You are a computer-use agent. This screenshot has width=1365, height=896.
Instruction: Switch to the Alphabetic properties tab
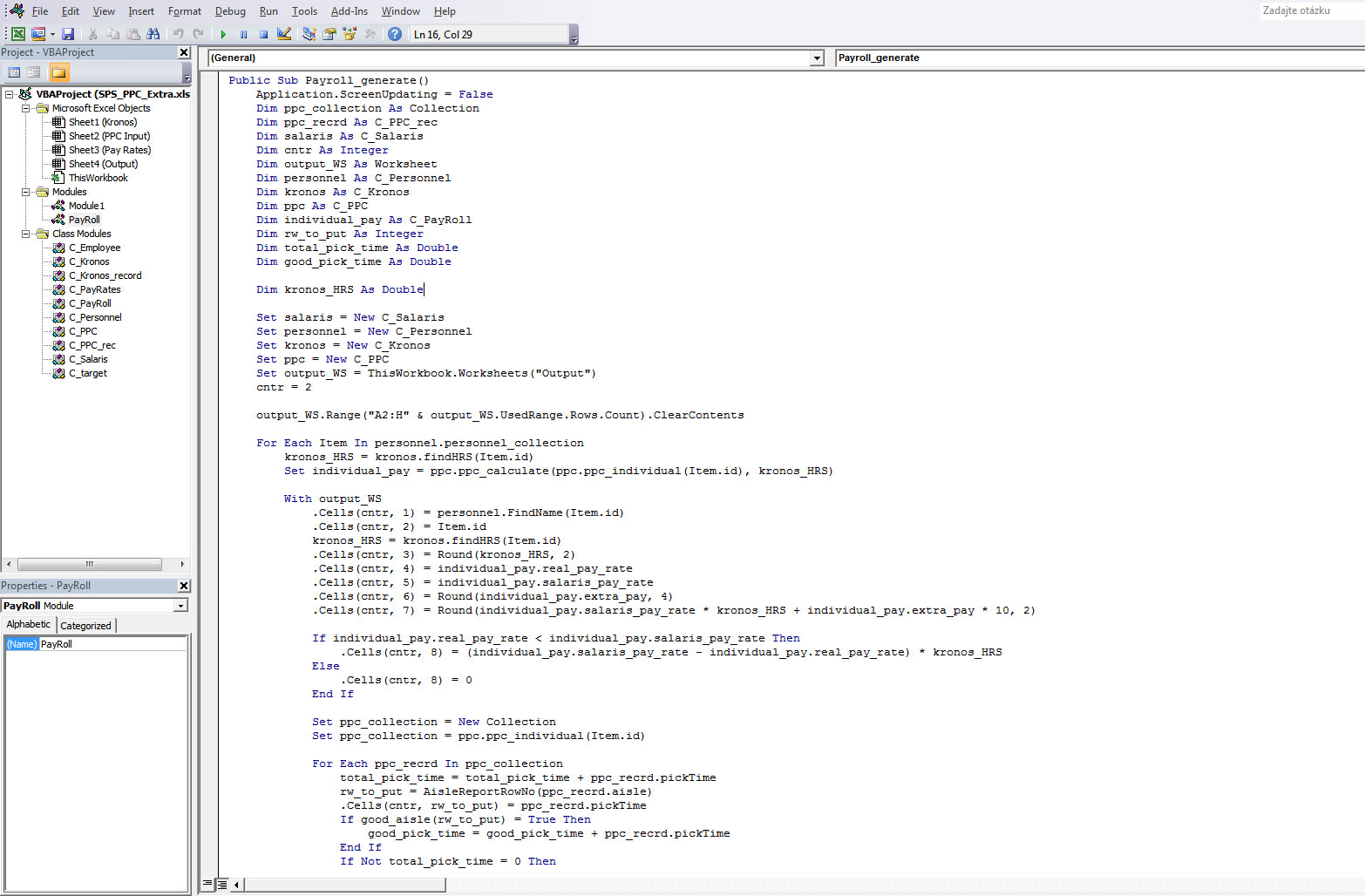coord(29,624)
